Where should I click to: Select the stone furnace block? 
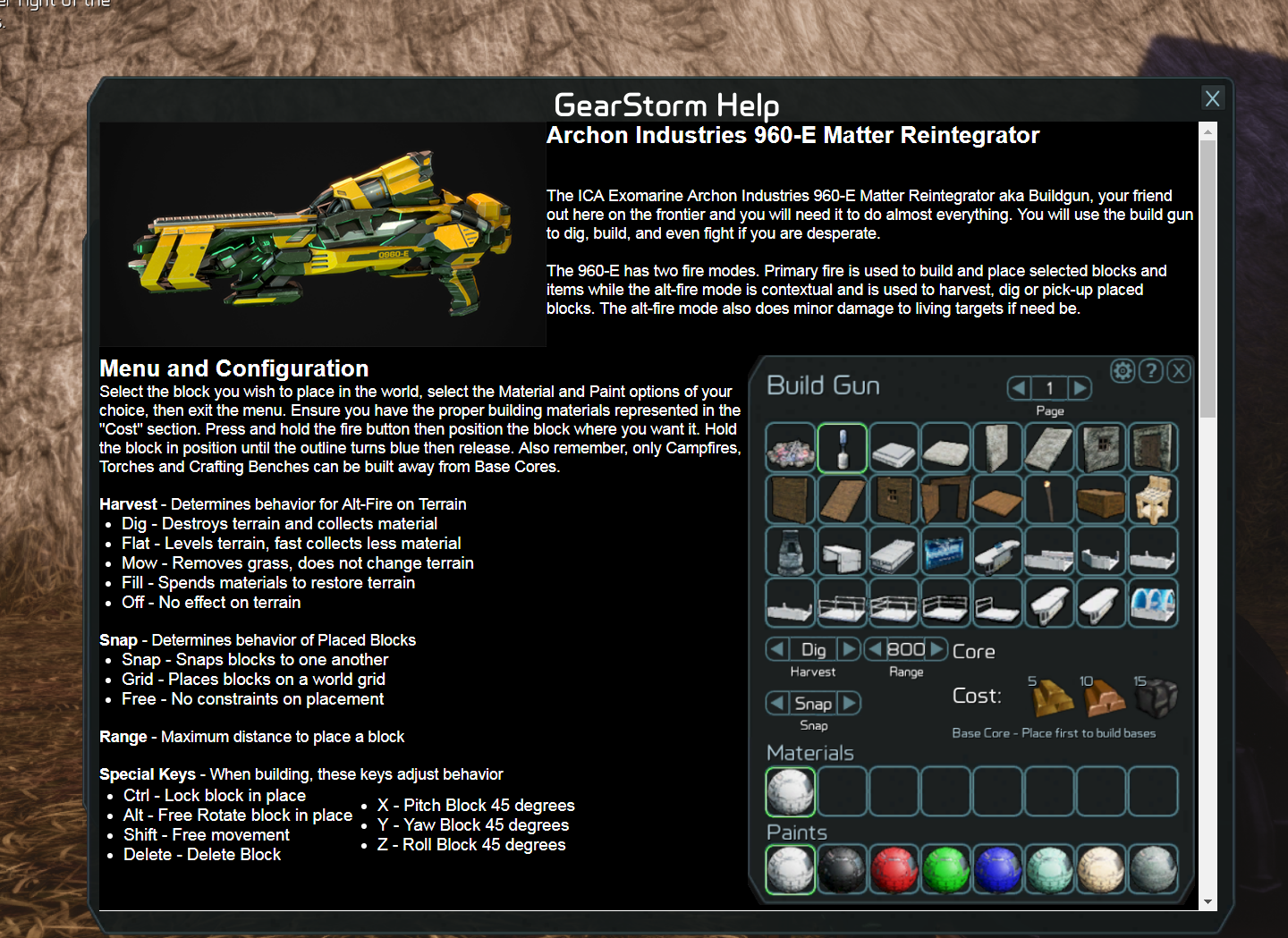[x=791, y=551]
